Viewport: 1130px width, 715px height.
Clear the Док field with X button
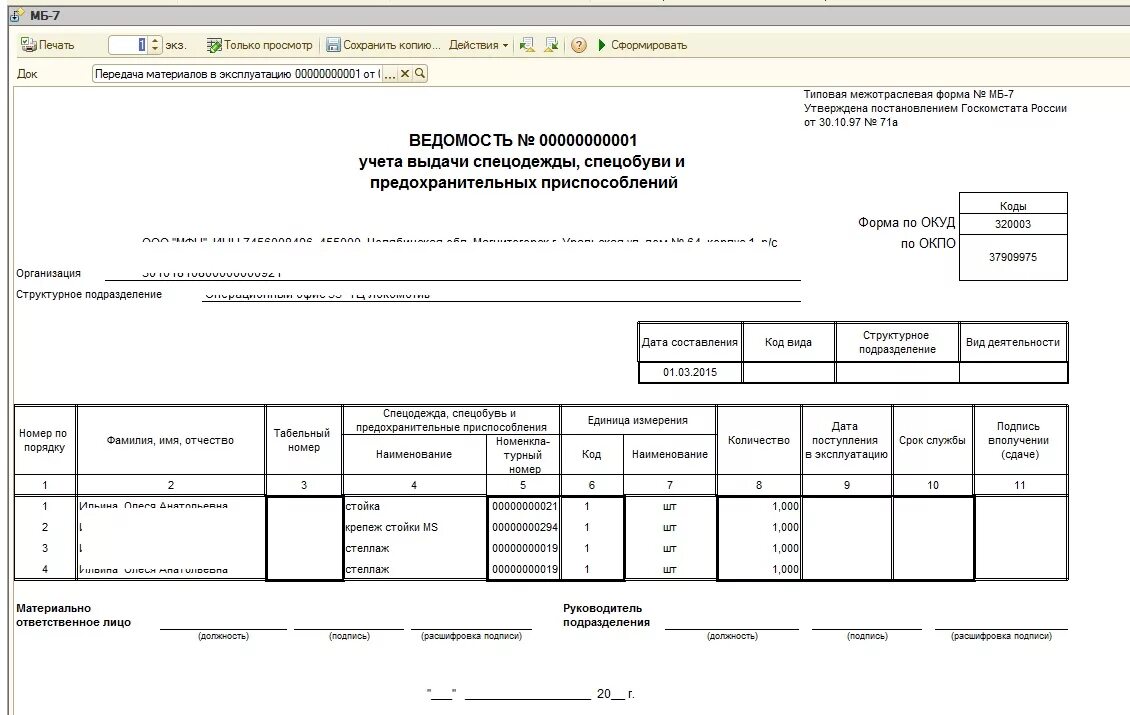[x=405, y=74]
